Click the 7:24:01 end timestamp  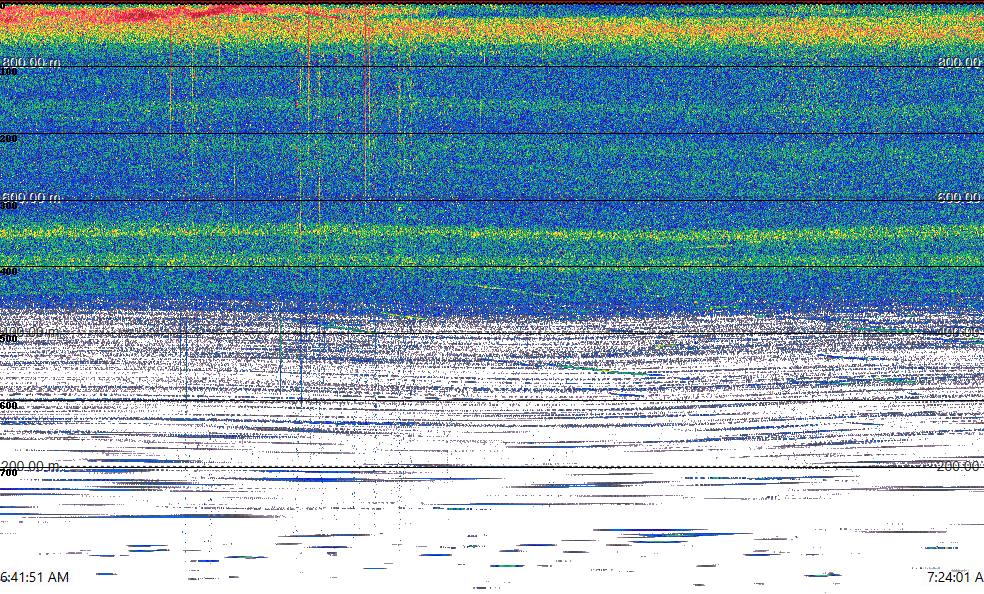[x=955, y=577]
